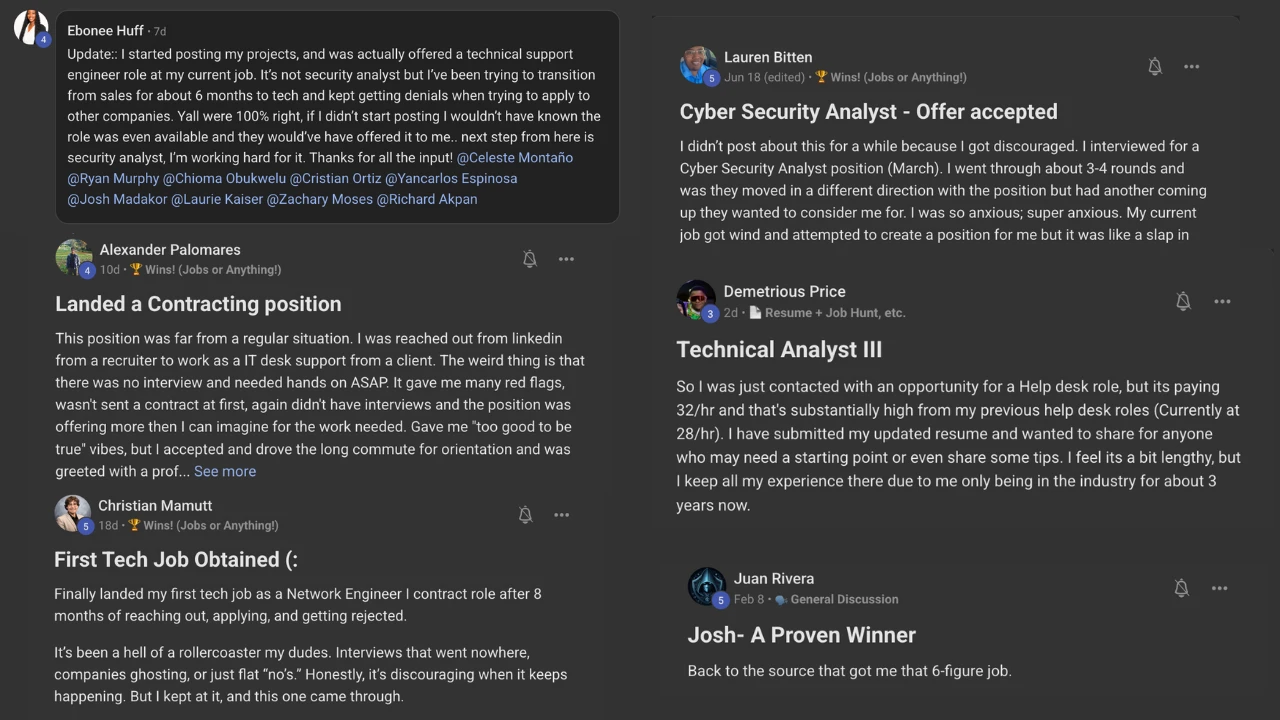The width and height of the screenshot is (1280, 720).
Task: Click Ebonee Huff's profile avatar
Action: pyautogui.click(x=31, y=27)
